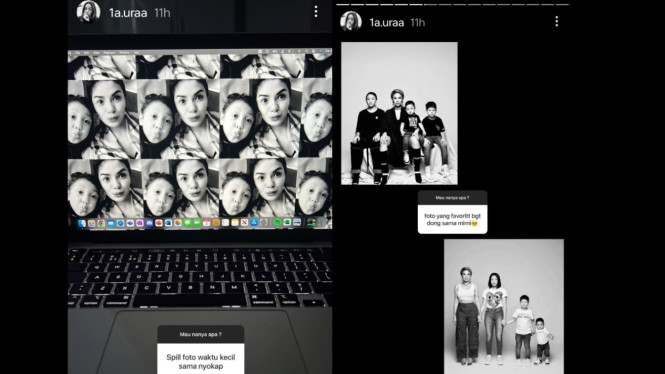The image size is (665, 374).
Task: Tap the profile avatar in the left story
Action: point(89,12)
